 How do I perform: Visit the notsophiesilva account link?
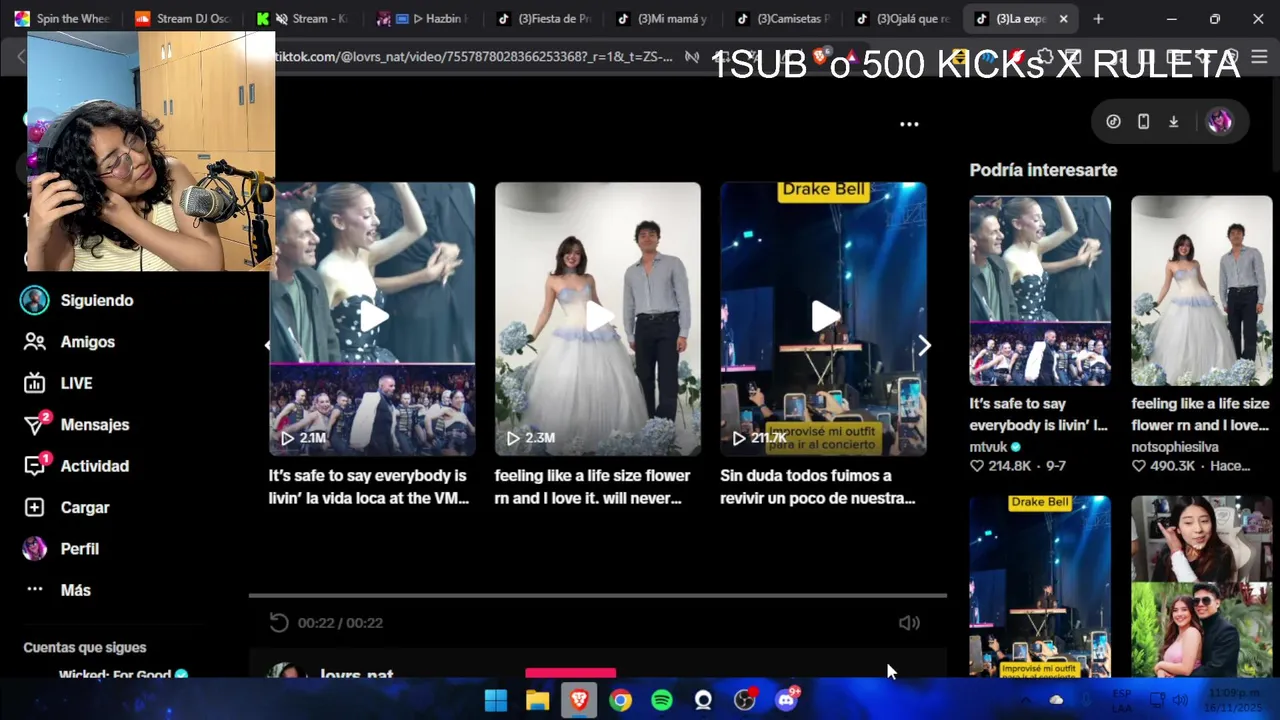pyautogui.click(x=1175, y=447)
